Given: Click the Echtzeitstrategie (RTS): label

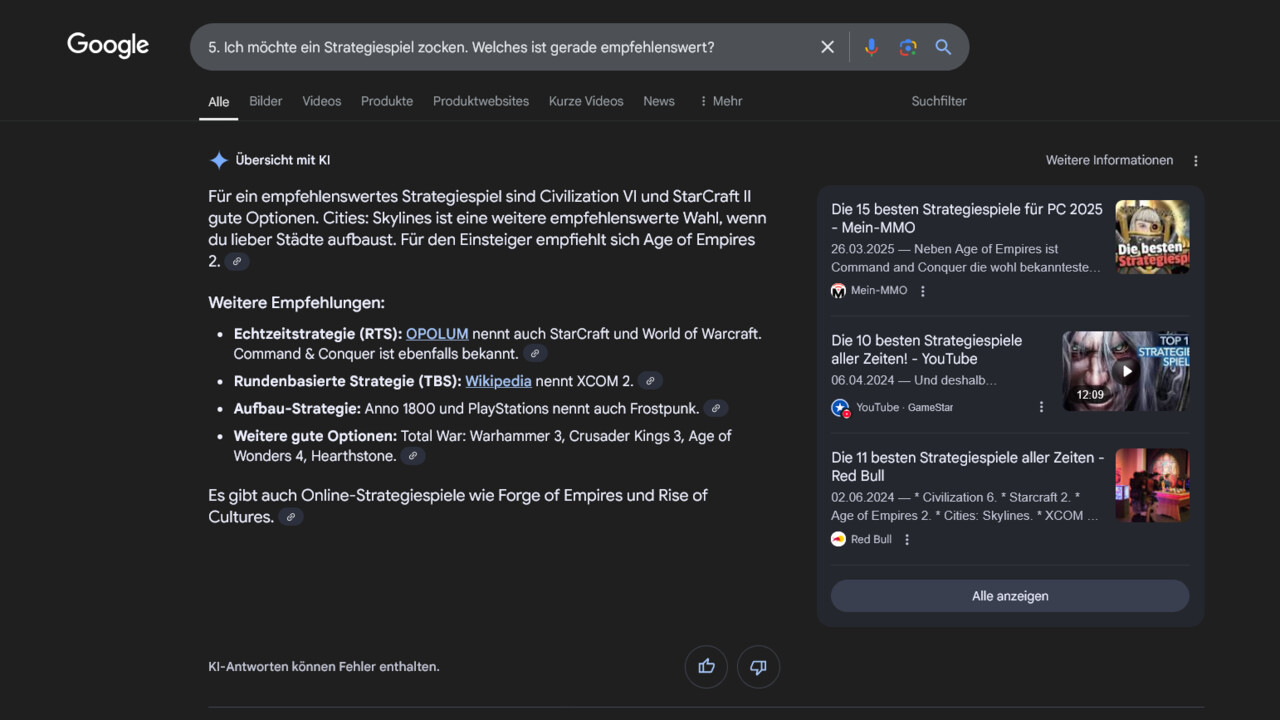Looking at the screenshot, I should click(318, 334).
